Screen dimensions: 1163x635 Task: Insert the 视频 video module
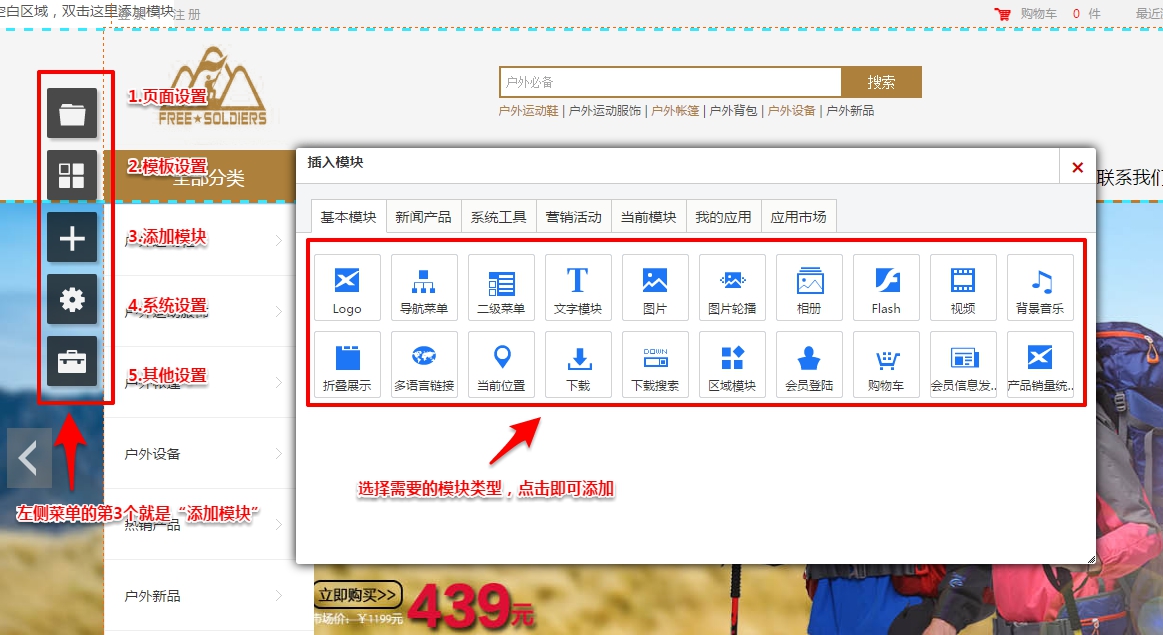962,287
